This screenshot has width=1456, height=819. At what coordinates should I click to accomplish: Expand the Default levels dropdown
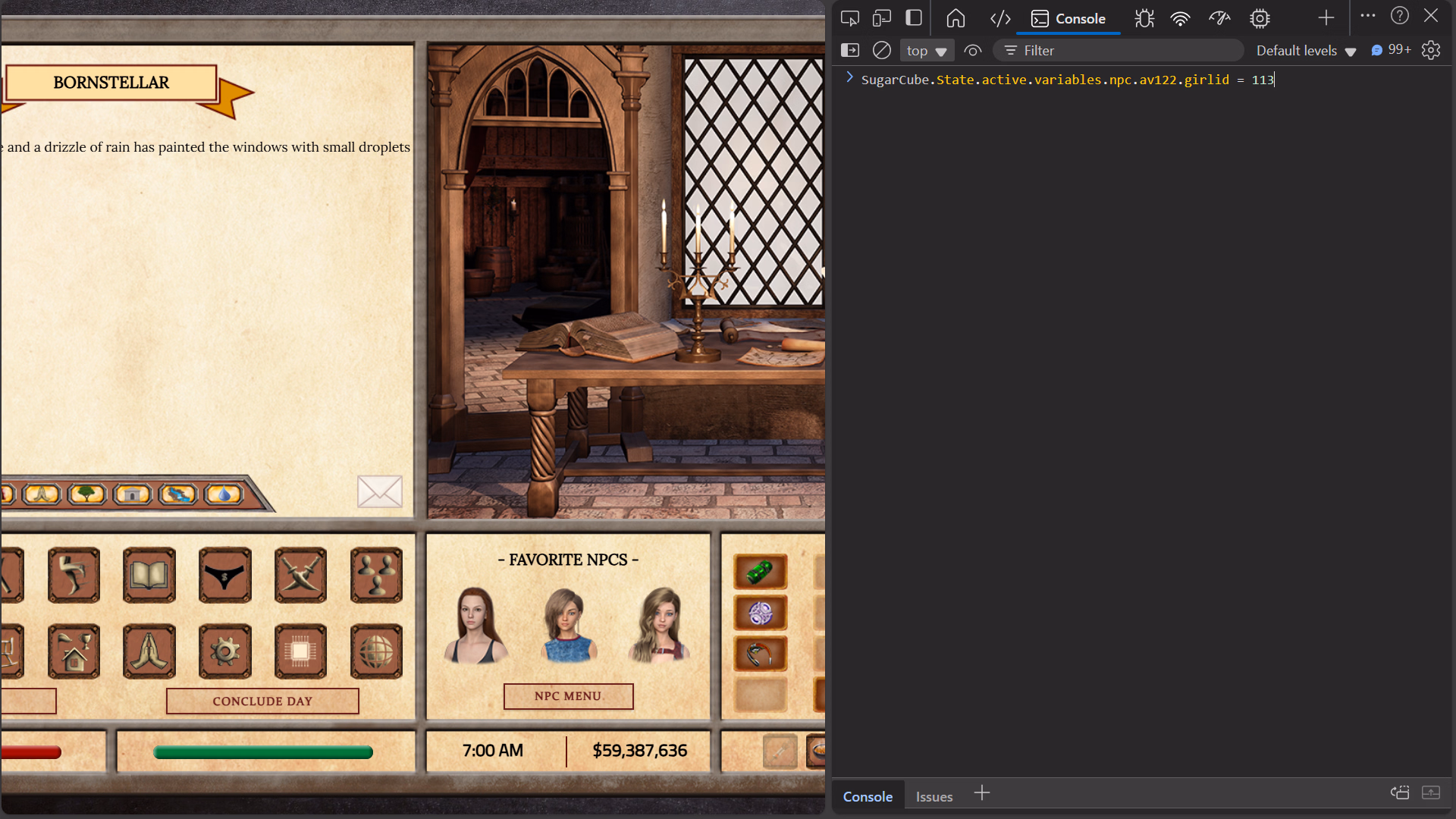1306,51
